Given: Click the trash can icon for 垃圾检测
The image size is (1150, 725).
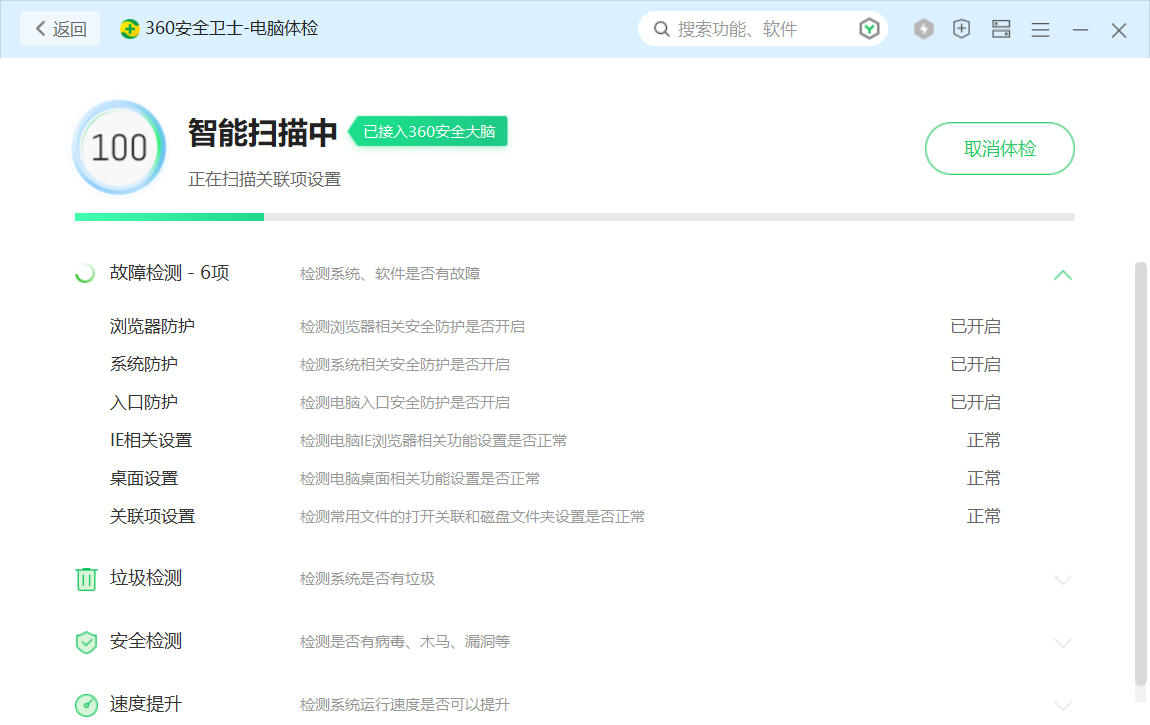Looking at the screenshot, I should coord(87,579).
